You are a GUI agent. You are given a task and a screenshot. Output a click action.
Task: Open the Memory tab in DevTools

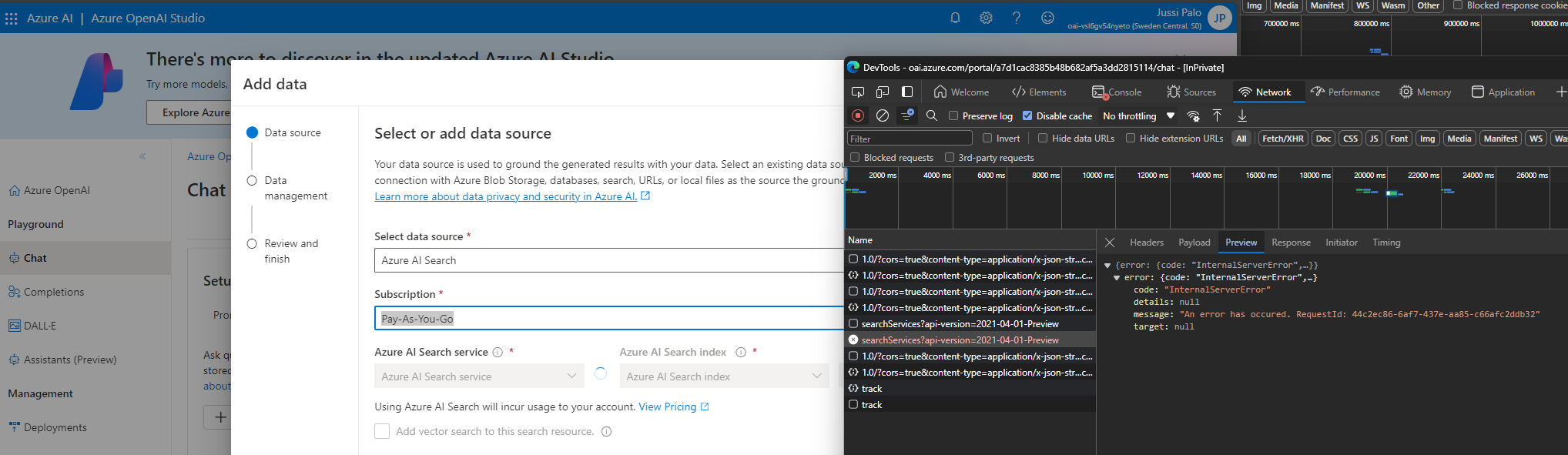(x=1426, y=92)
